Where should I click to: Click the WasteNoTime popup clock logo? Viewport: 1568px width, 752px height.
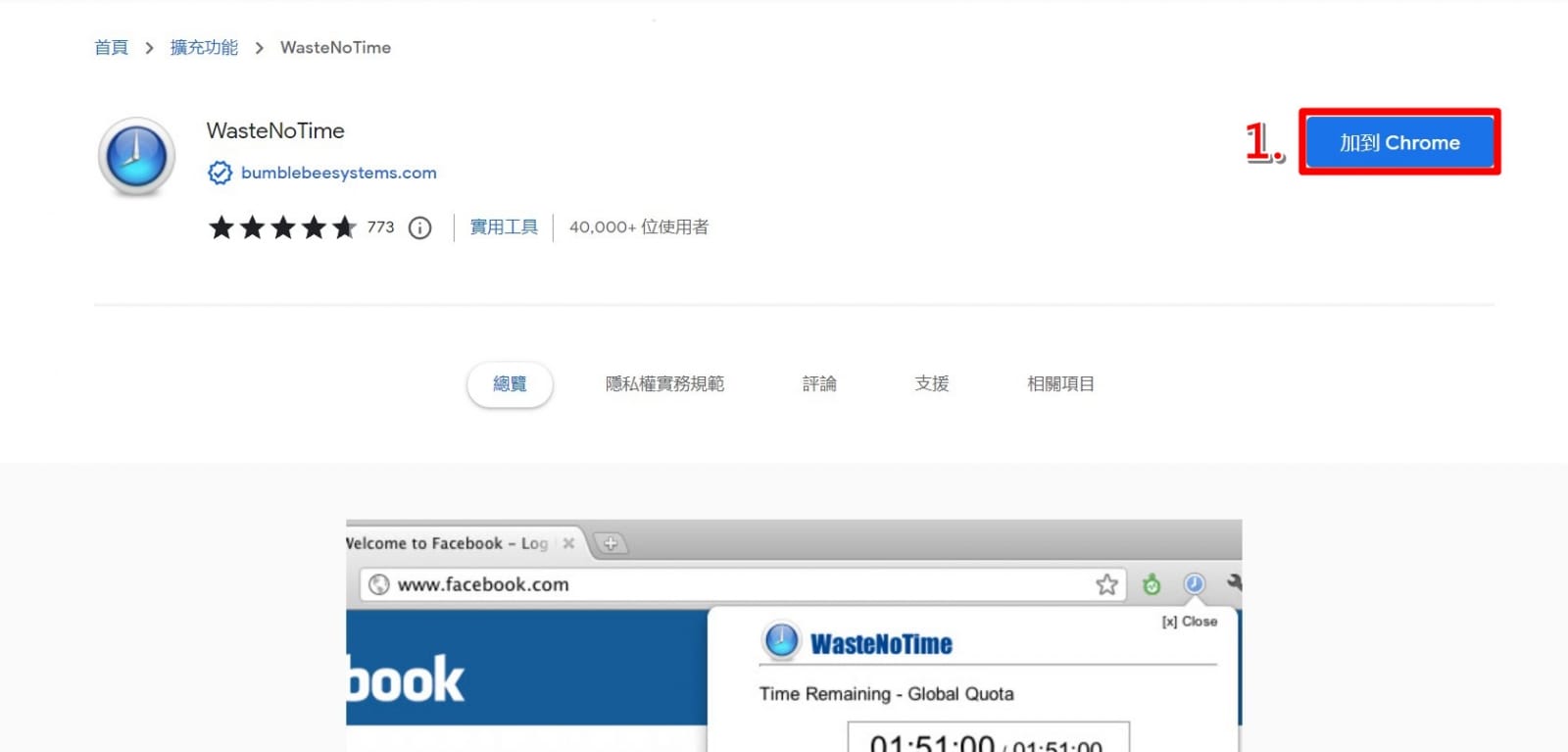pyautogui.click(x=781, y=641)
